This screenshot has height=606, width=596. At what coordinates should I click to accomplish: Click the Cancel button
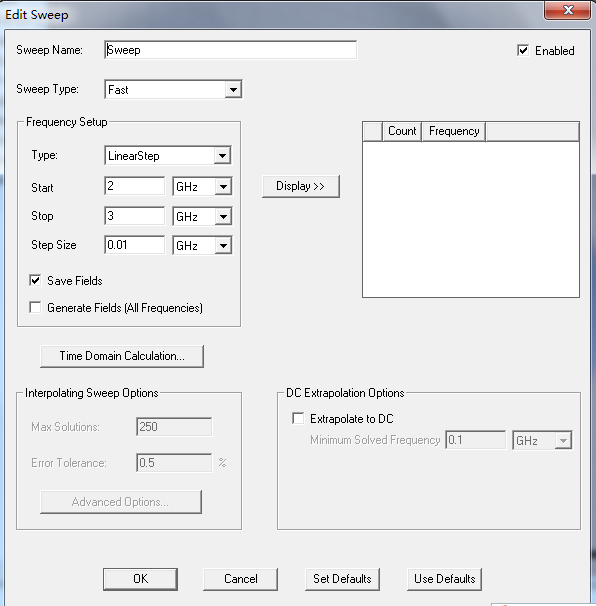[x=240, y=579]
